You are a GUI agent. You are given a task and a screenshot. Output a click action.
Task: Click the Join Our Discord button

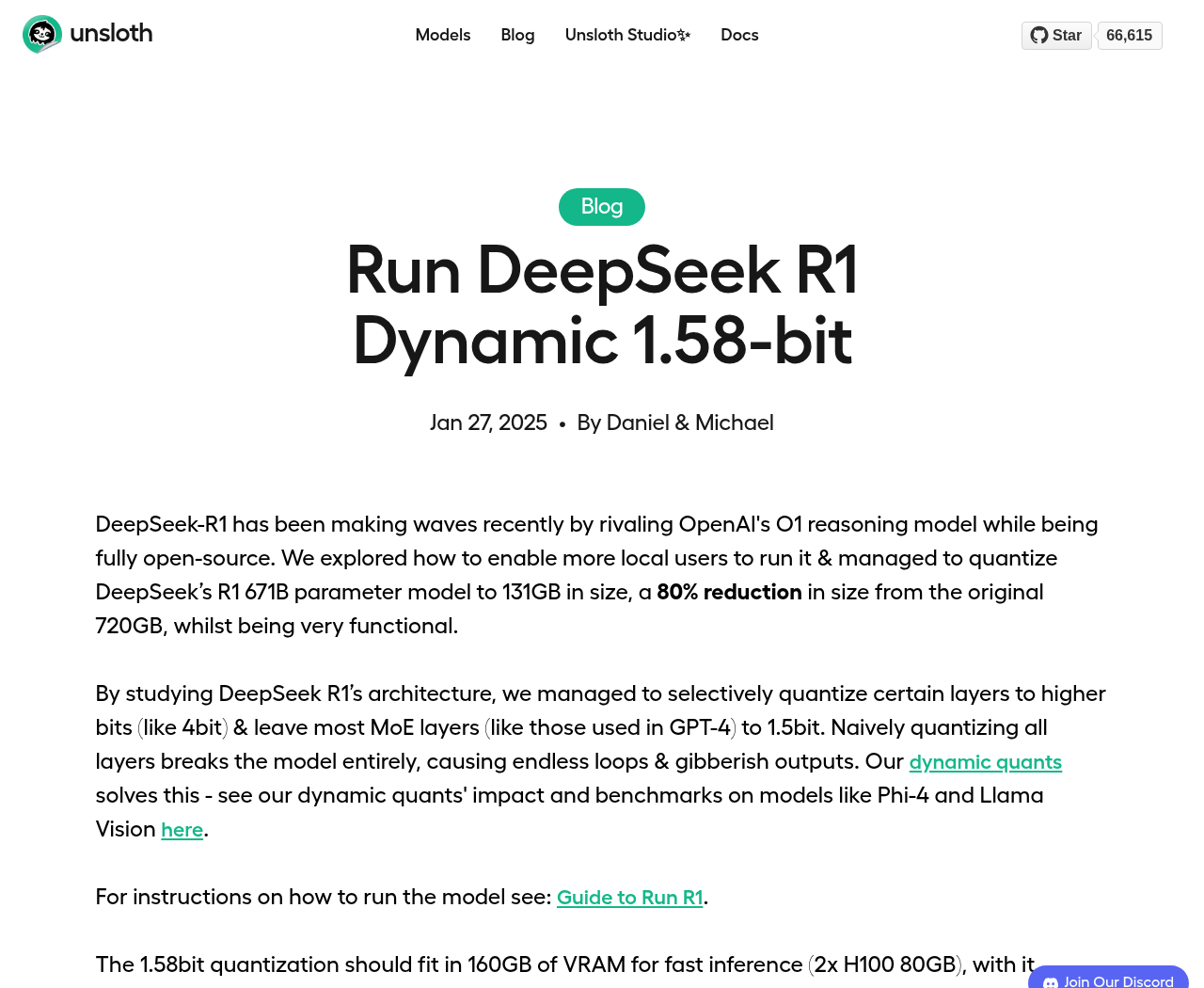1108,979
